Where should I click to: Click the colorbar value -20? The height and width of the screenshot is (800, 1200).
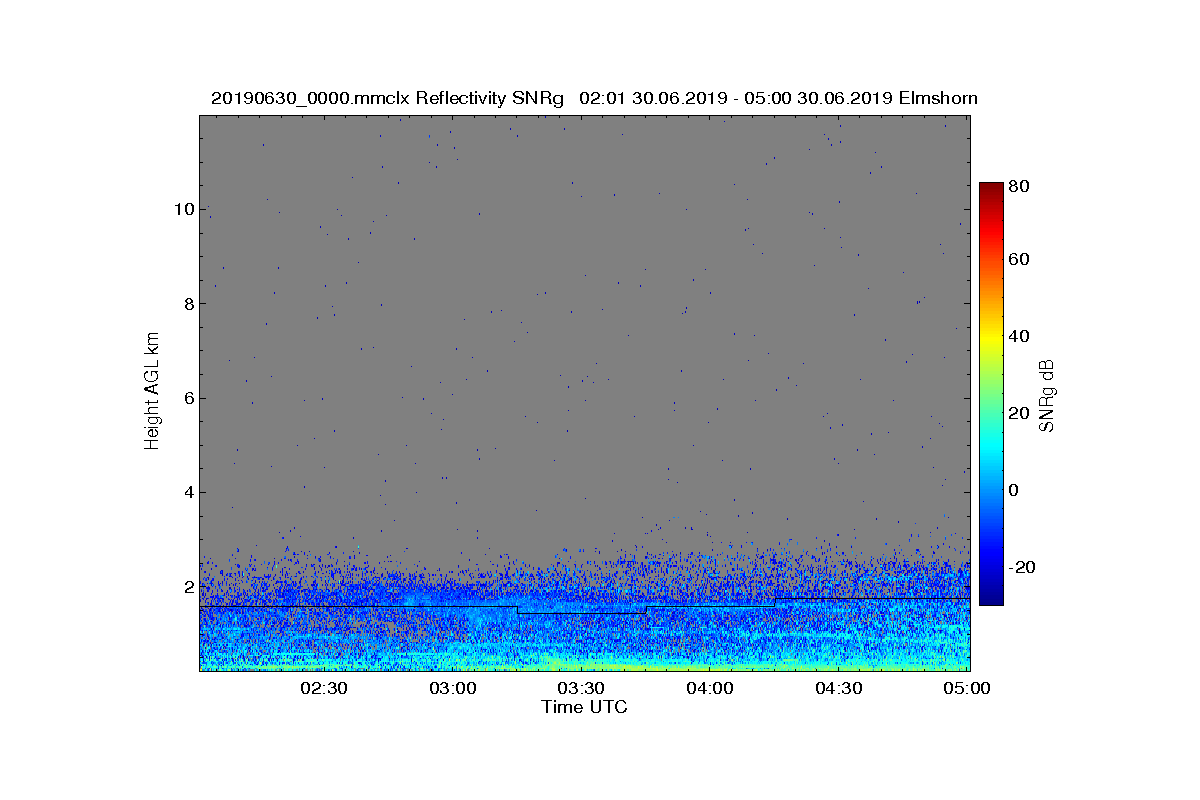(x=1022, y=567)
